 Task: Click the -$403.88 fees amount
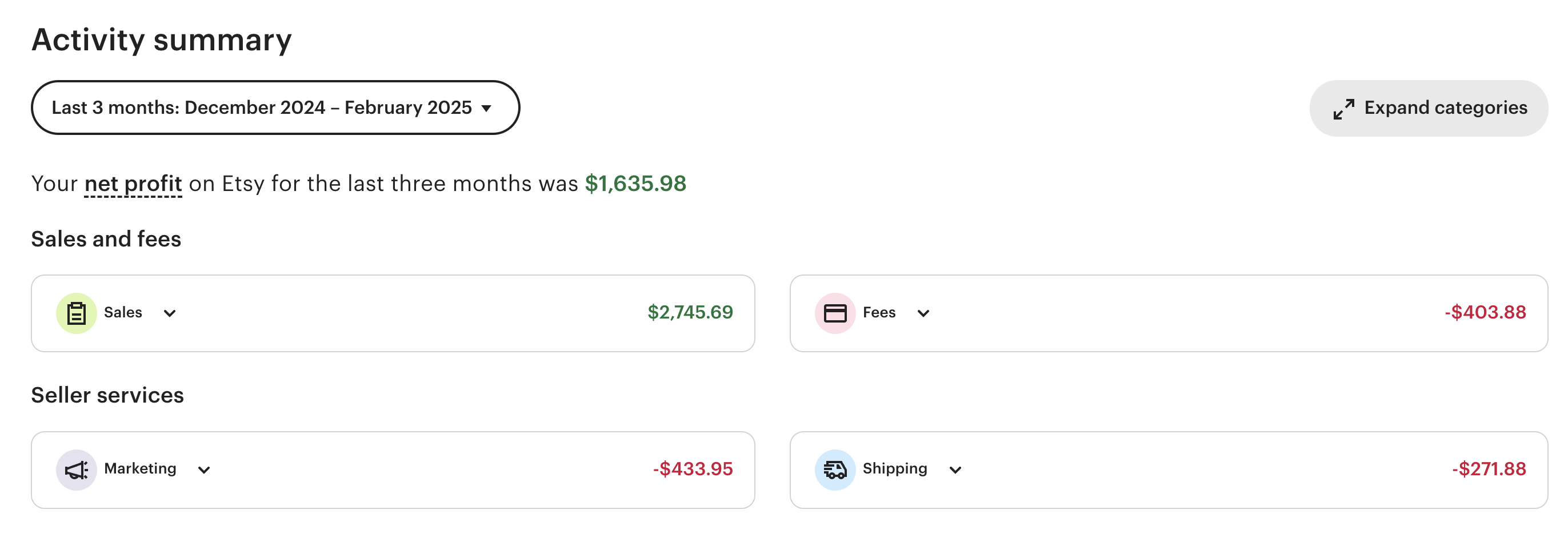pyautogui.click(x=1485, y=313)
